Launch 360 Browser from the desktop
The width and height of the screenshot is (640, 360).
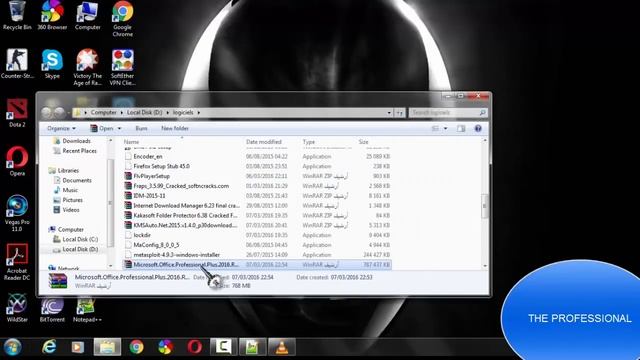click(52, 16)
